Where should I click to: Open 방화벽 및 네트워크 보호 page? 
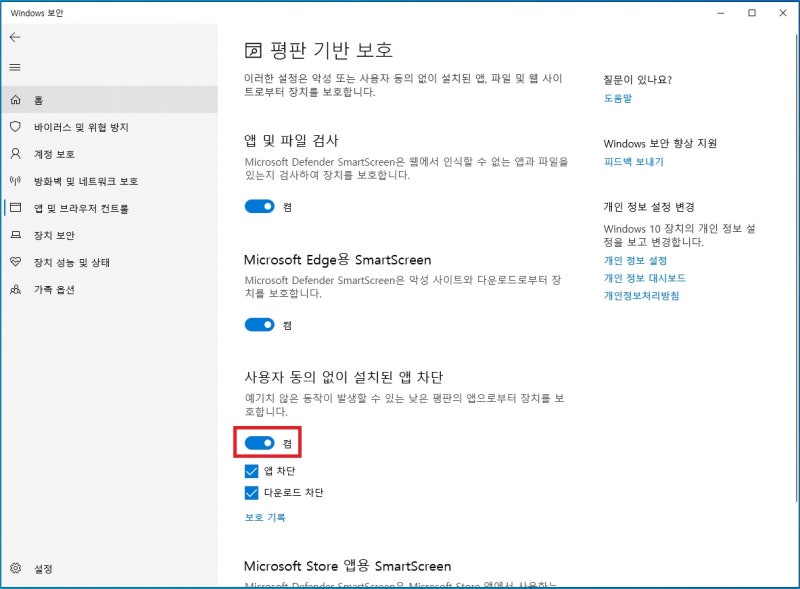click(109, 181)
